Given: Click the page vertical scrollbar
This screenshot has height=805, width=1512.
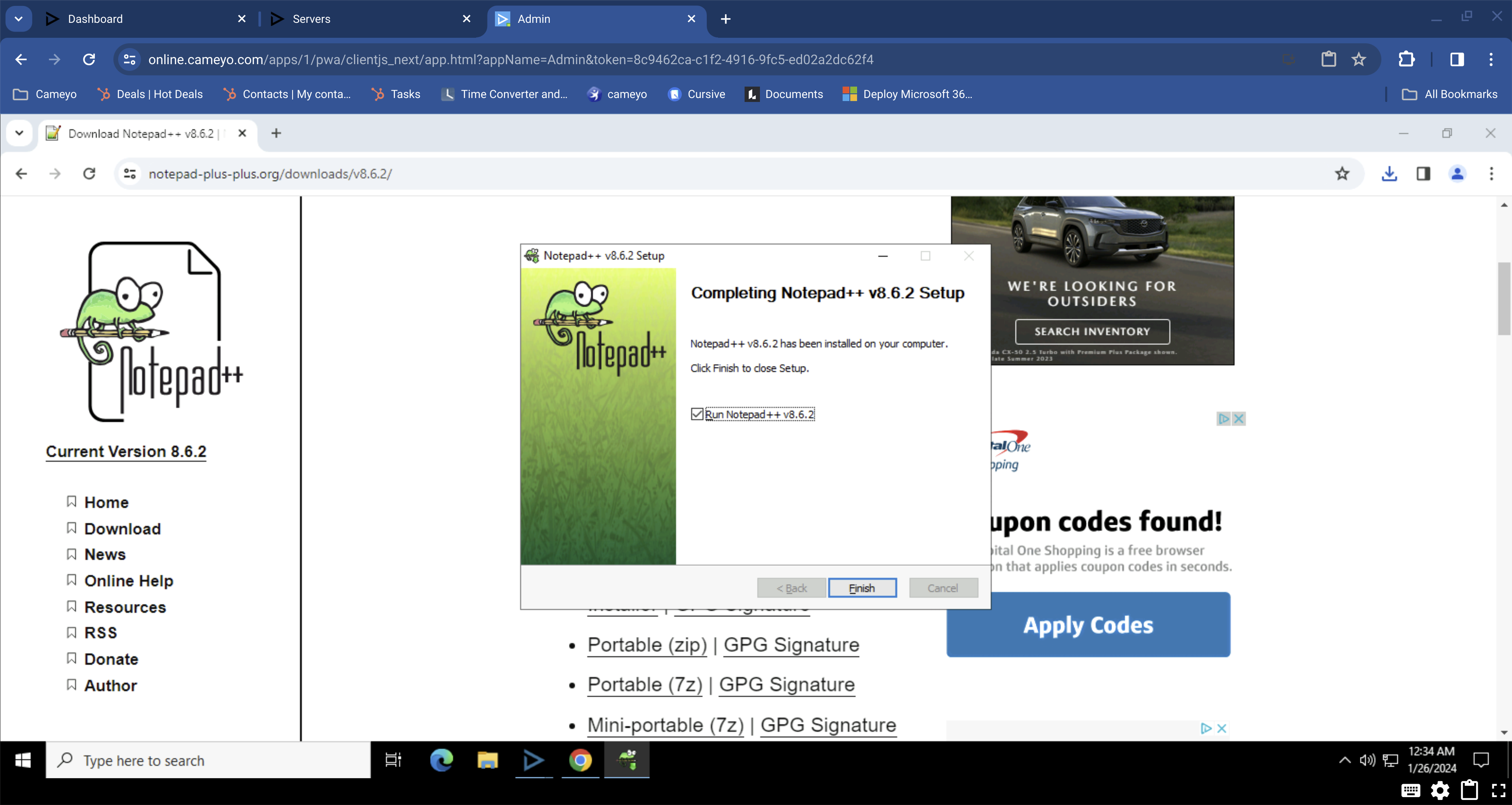Looking at the screenshot, I should (x=1503, y=298).
